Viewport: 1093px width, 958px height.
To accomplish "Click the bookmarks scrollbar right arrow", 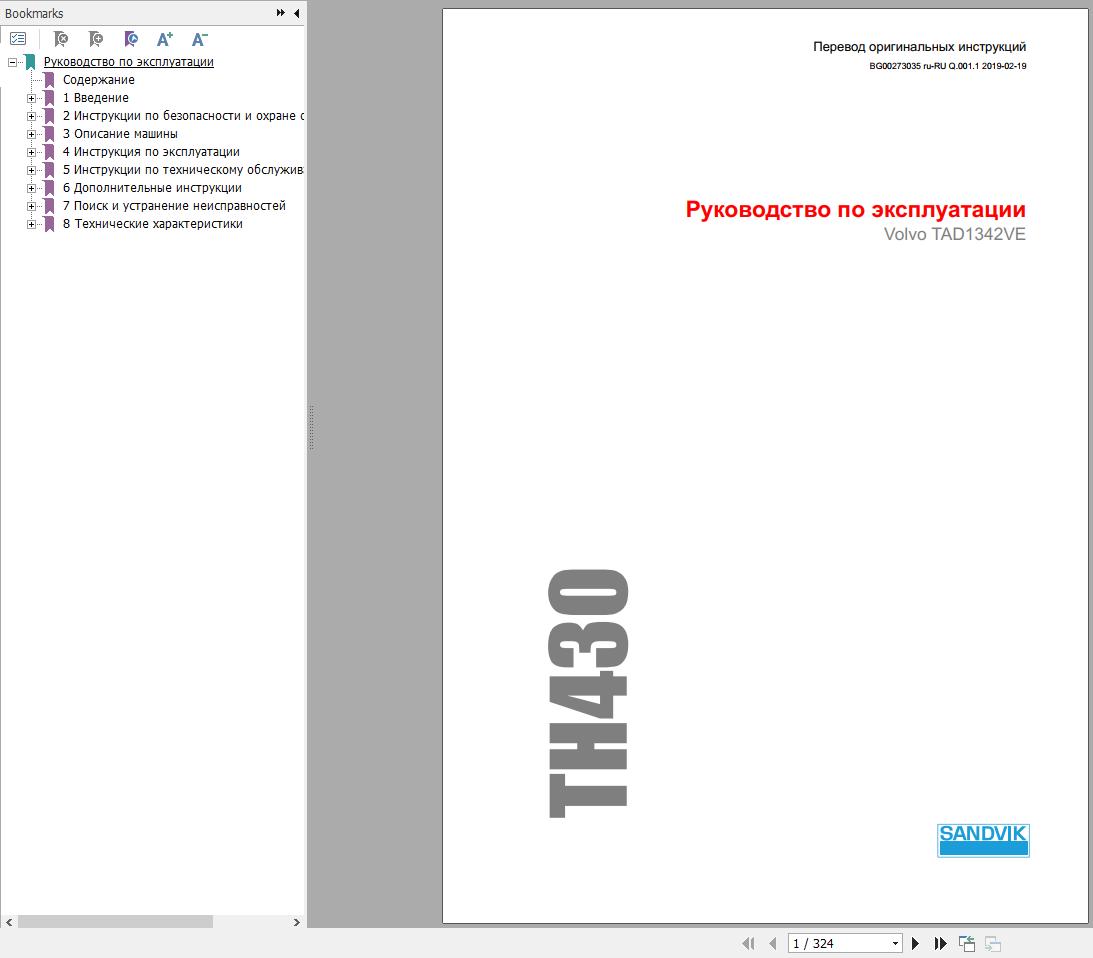I will (x=296, y=922).
